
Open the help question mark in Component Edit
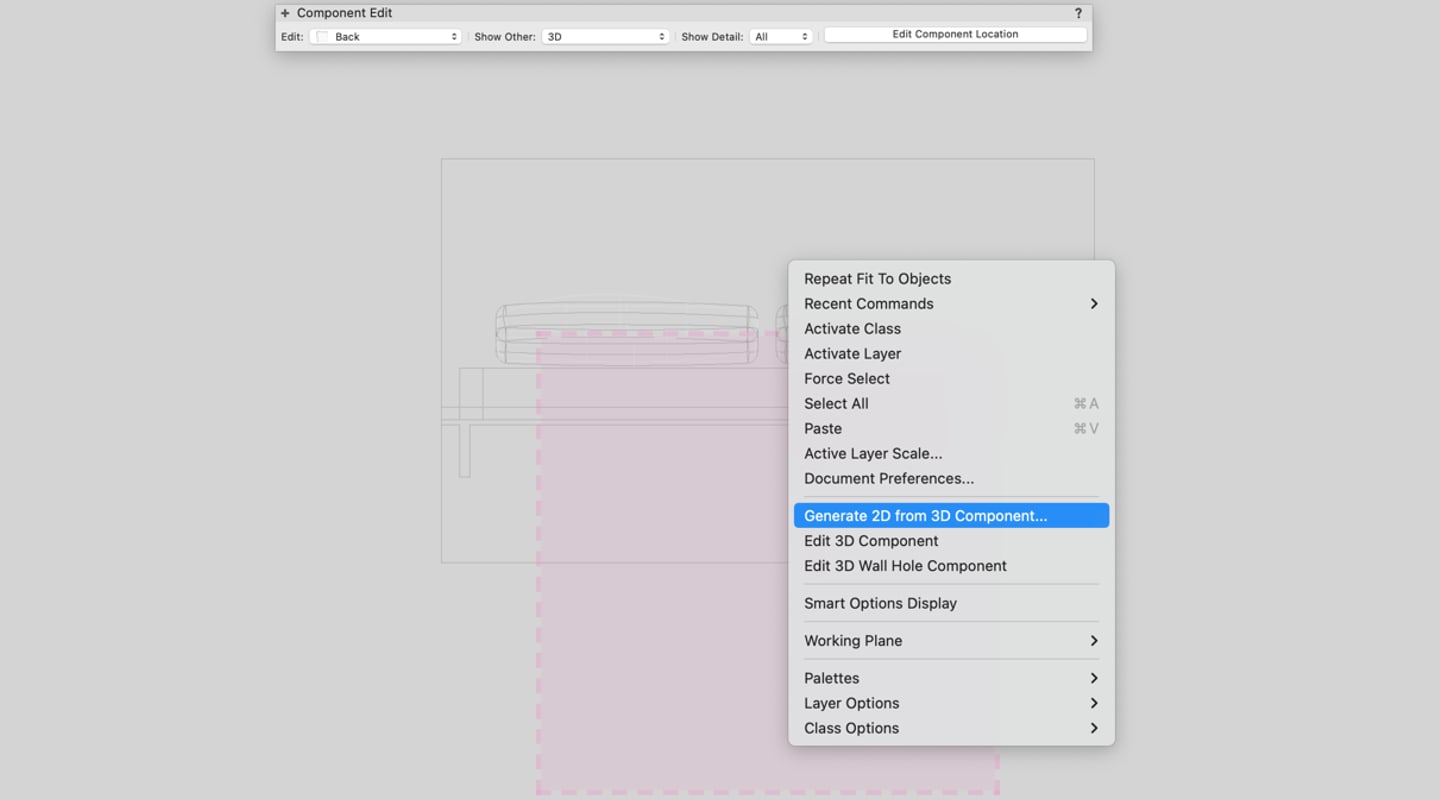tap(1078, 13)
